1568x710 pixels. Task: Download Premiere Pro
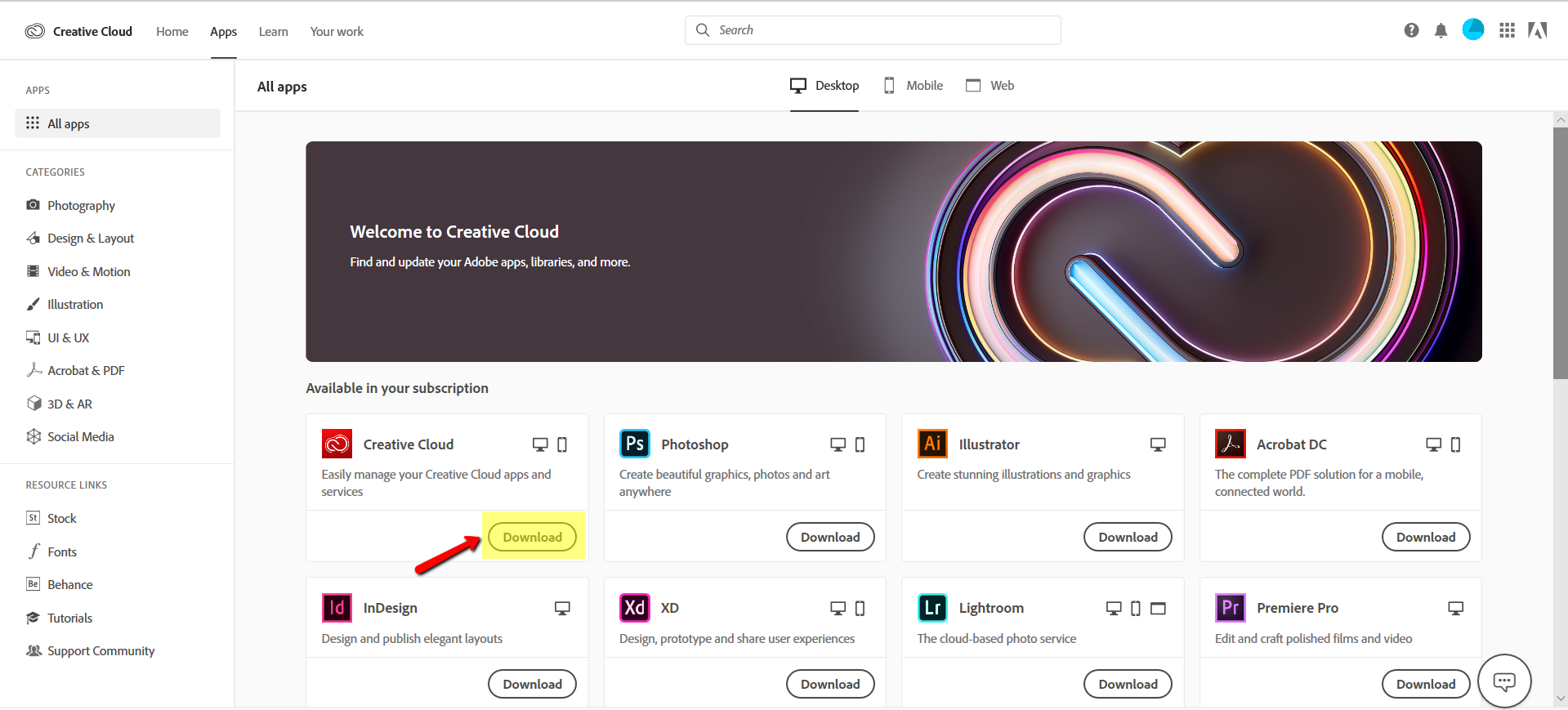pos(1426,684)
